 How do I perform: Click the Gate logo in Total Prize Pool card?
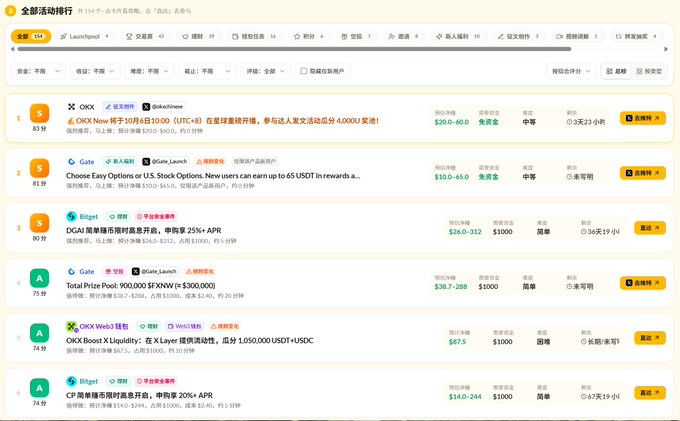click(72, 271)
